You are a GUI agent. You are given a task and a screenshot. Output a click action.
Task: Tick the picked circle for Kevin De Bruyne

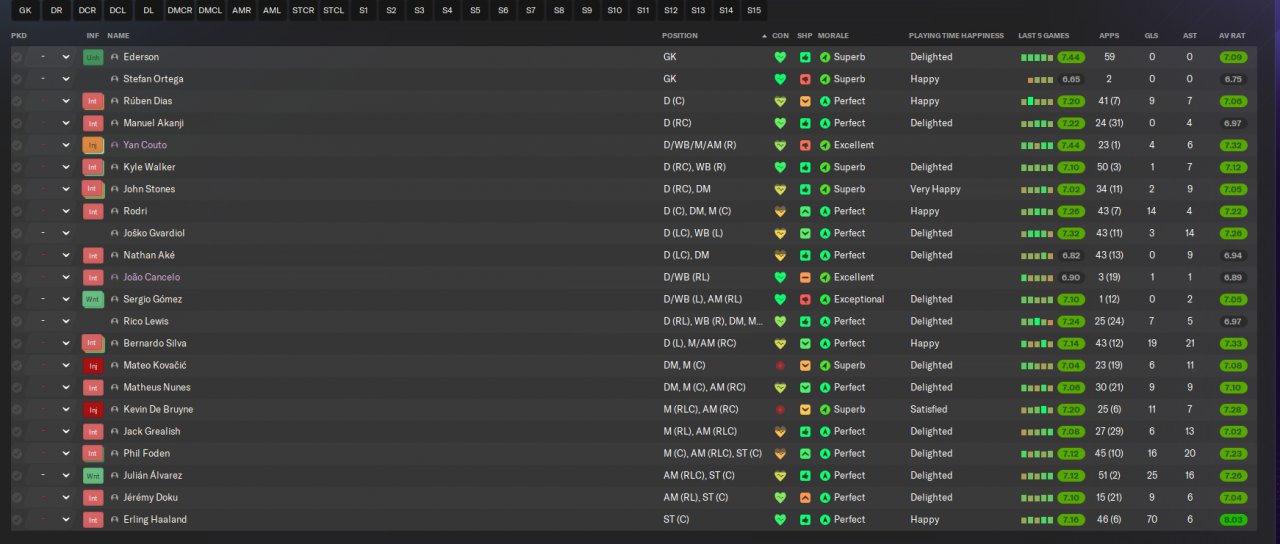click(17, 409)
